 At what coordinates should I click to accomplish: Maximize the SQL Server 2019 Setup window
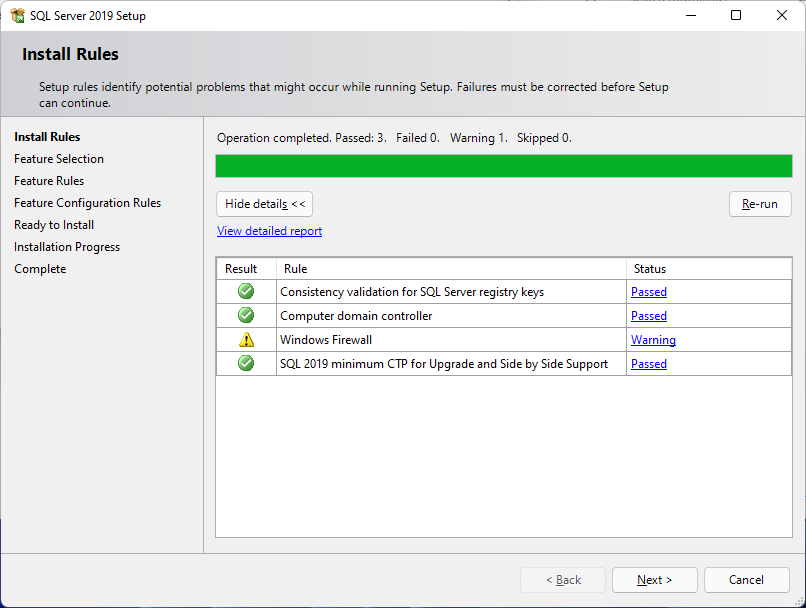(736, 15)
